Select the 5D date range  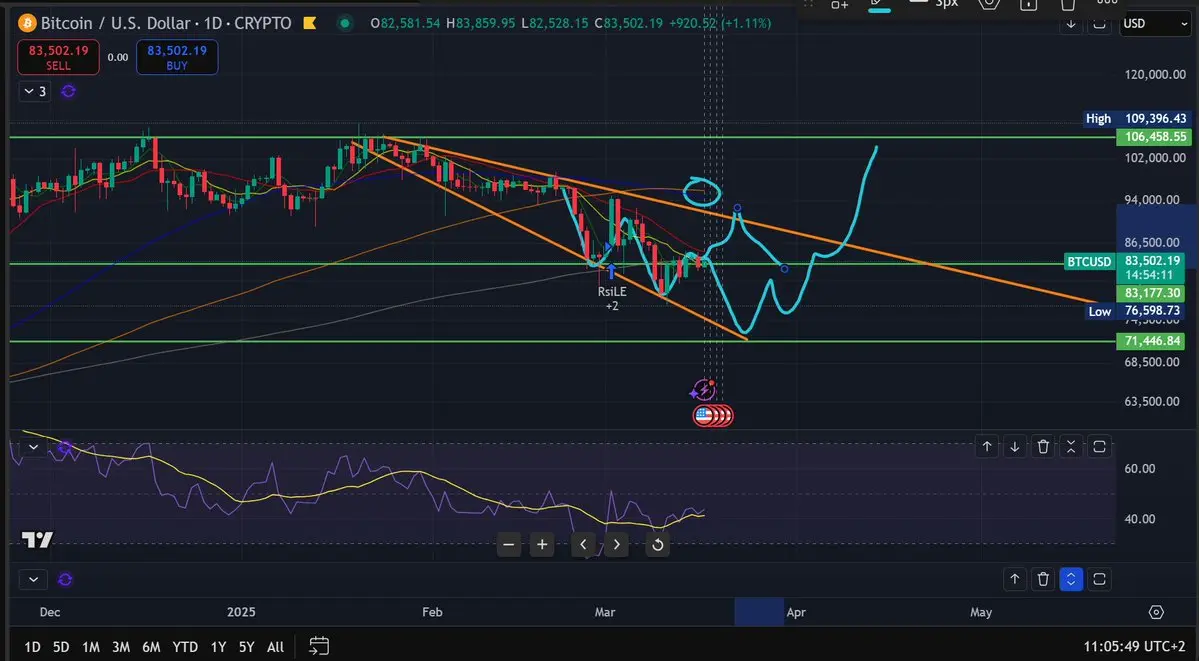(x=61, y=647)
